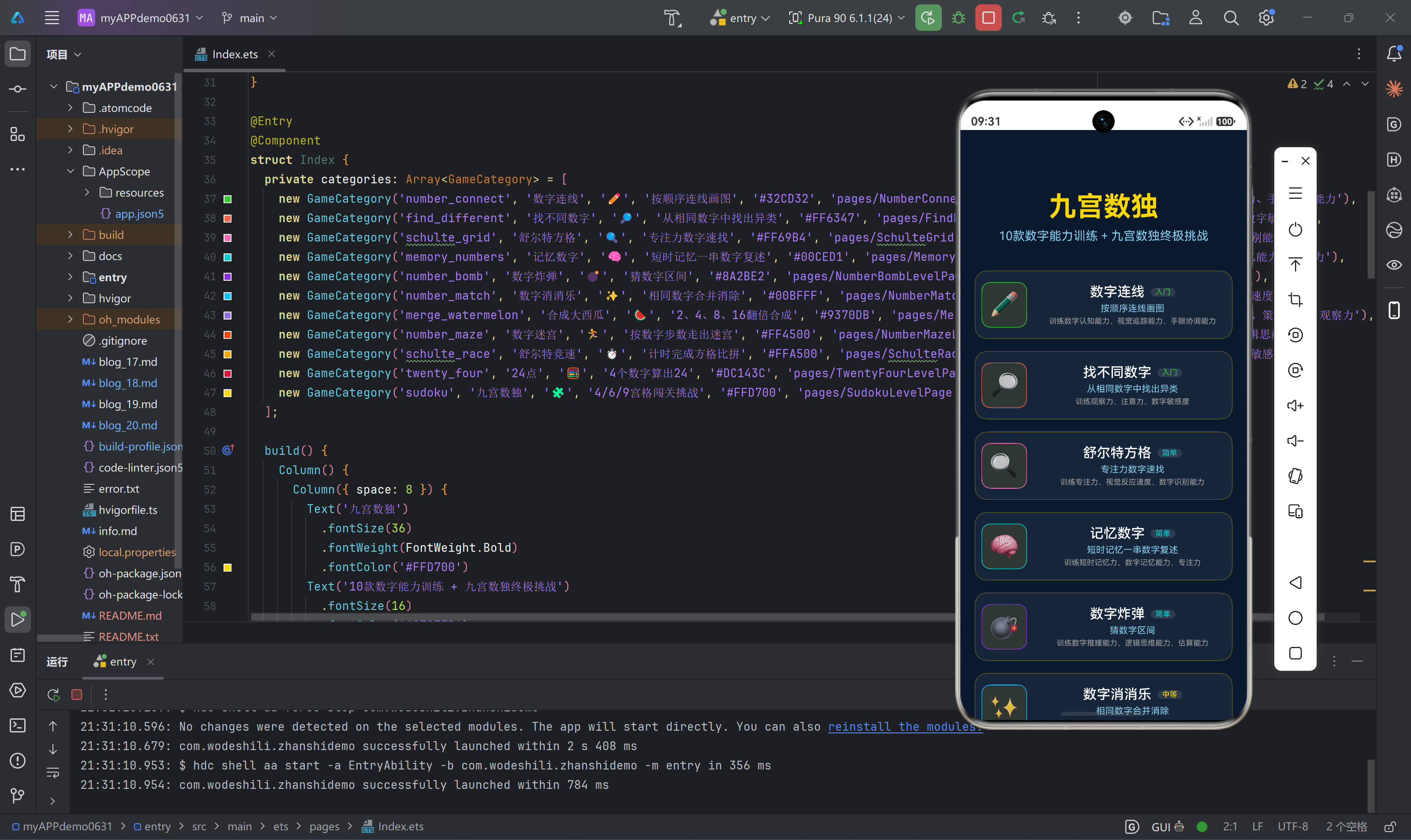The image size is (1411, 840).
Task: Open myAPPdemo0631 project dropdown
Action: click(140, 18)
